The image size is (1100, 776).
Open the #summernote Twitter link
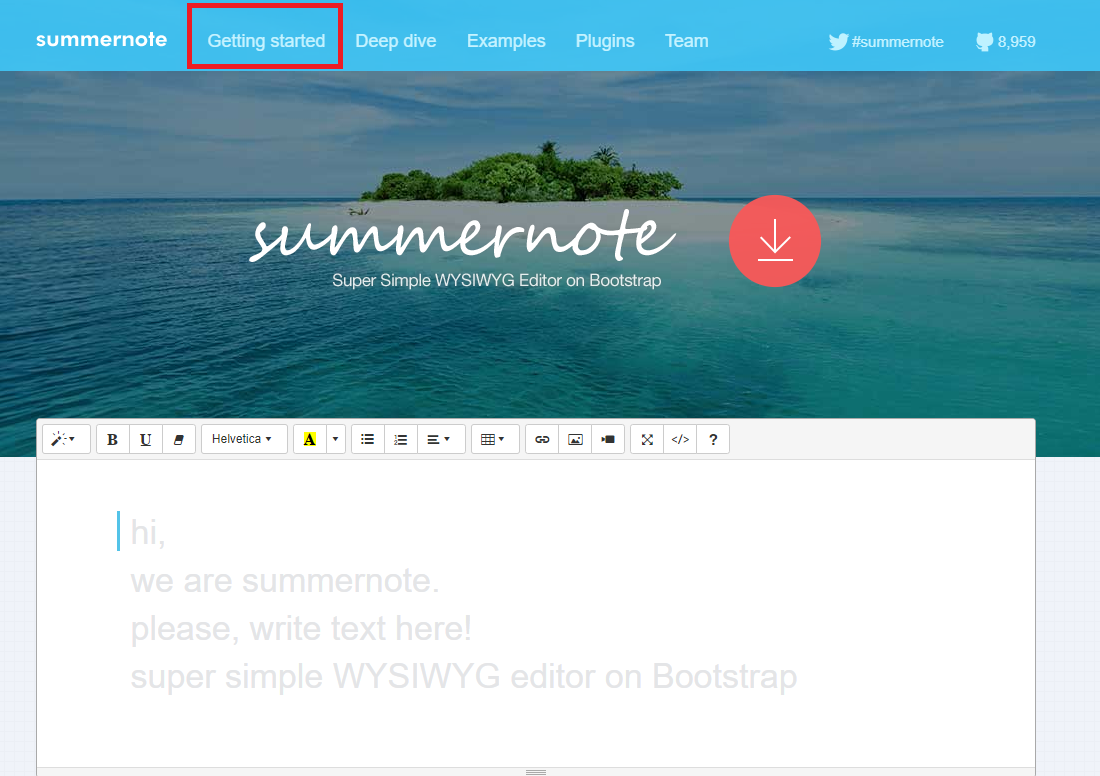point(886,41)
